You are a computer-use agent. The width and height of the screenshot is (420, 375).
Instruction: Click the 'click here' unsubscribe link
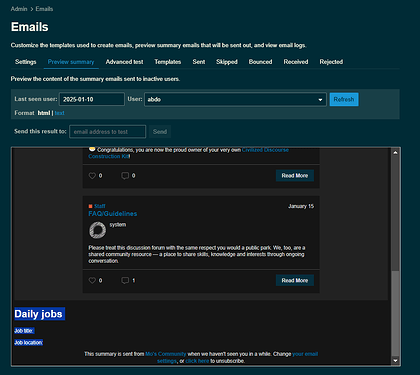(197, 361)
